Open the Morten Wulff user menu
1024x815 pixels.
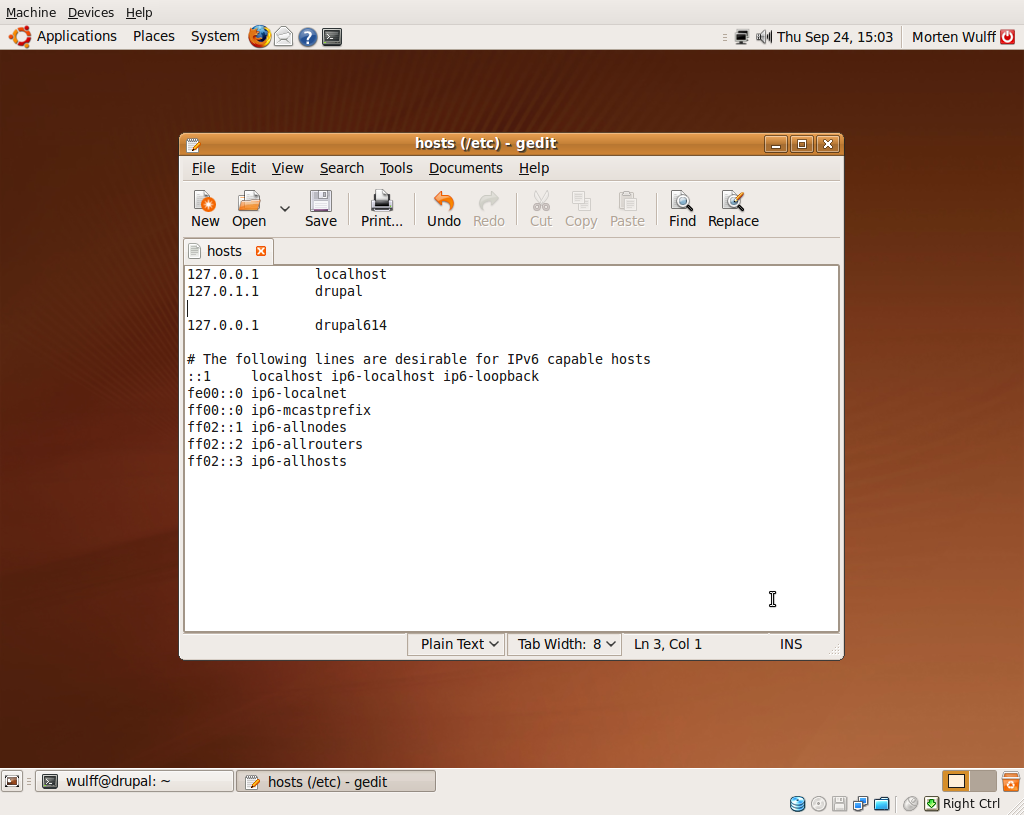click(953, 37)
